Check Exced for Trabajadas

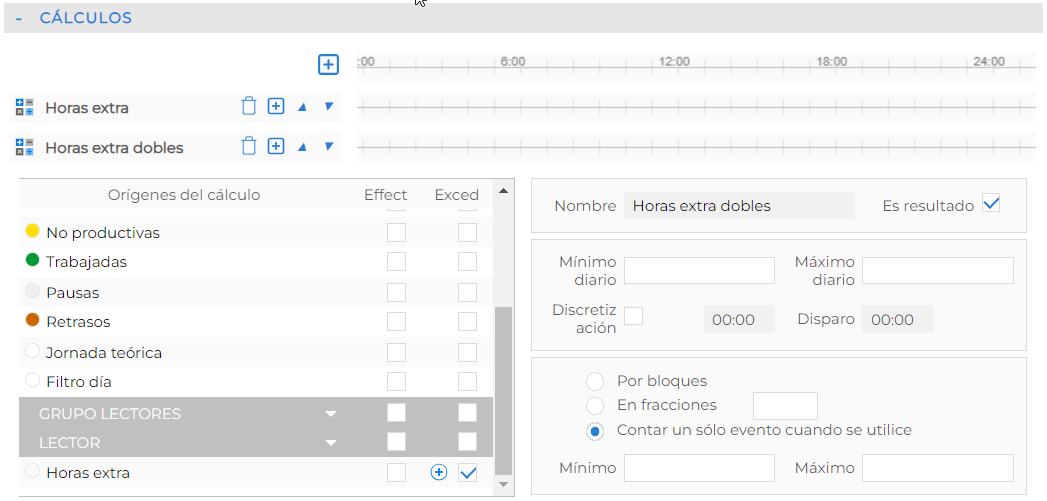point(467,261)
